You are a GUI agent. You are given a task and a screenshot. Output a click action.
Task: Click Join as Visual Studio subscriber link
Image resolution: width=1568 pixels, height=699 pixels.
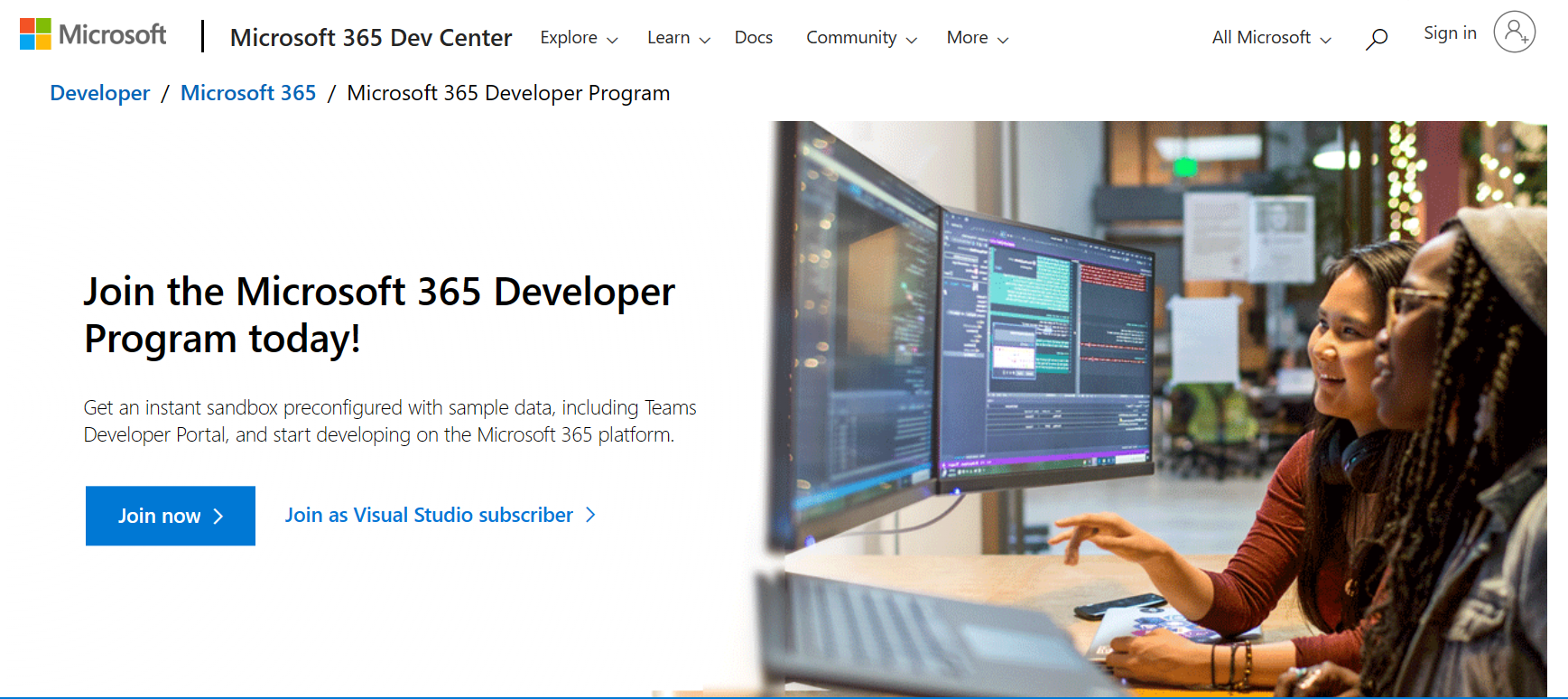[441, 515]
